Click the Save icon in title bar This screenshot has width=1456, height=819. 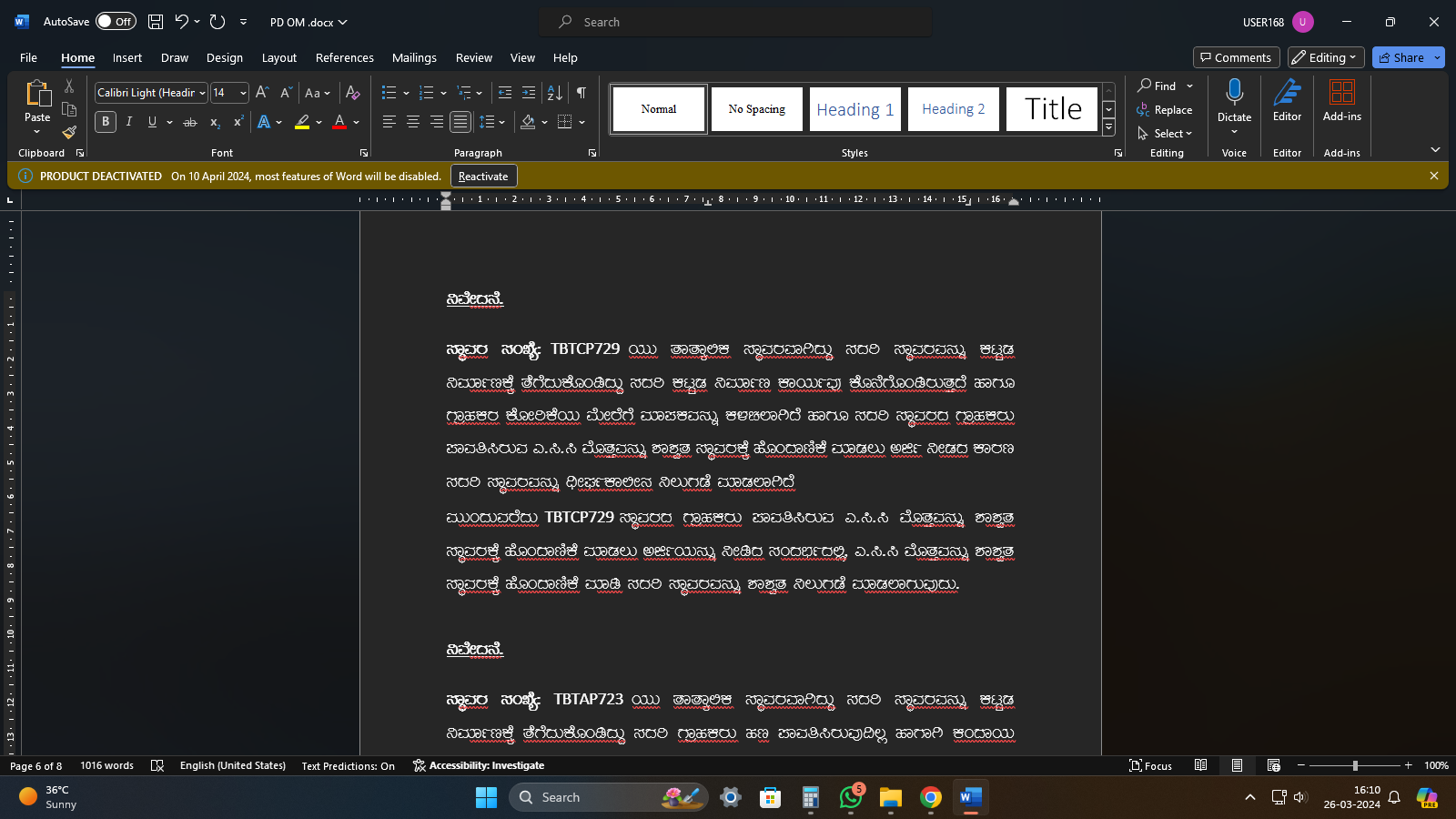[x=156, y=22]
